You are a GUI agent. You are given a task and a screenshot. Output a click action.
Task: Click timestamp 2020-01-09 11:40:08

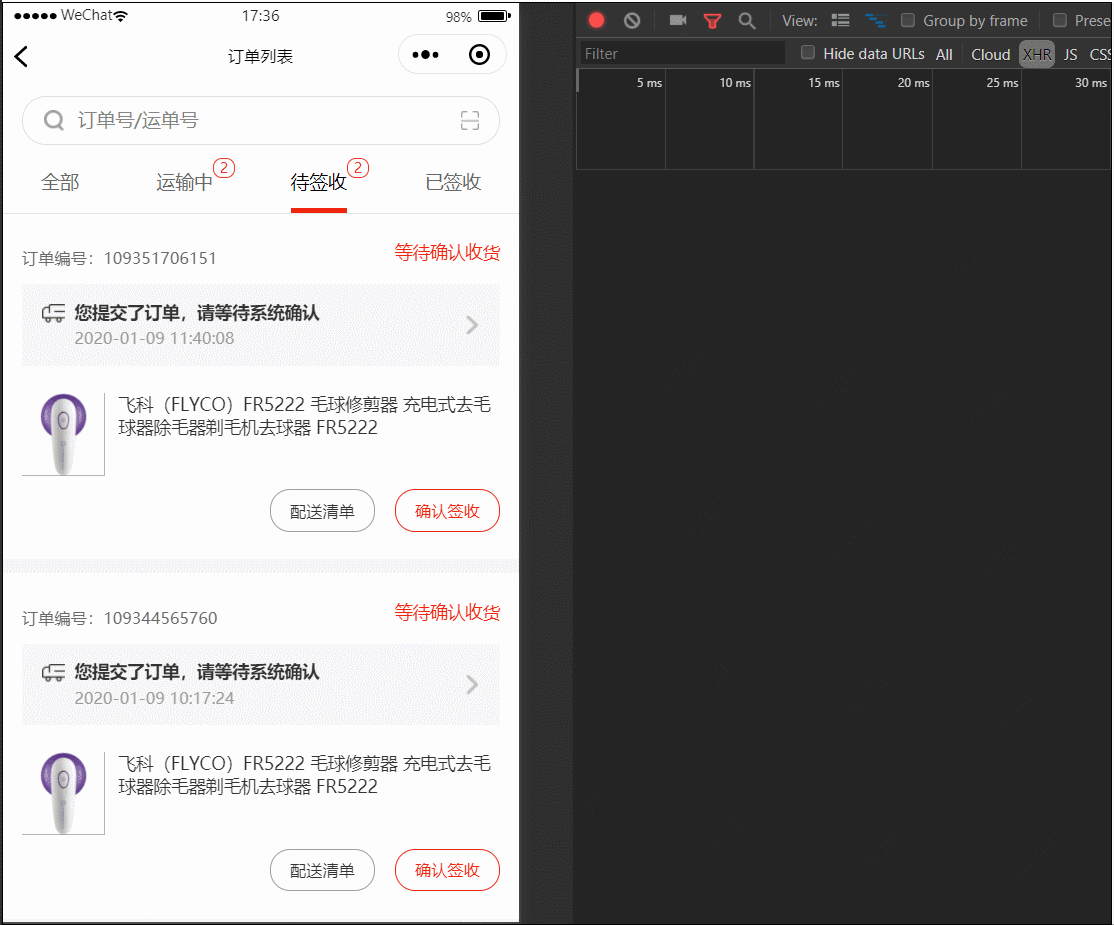(154, 338)
